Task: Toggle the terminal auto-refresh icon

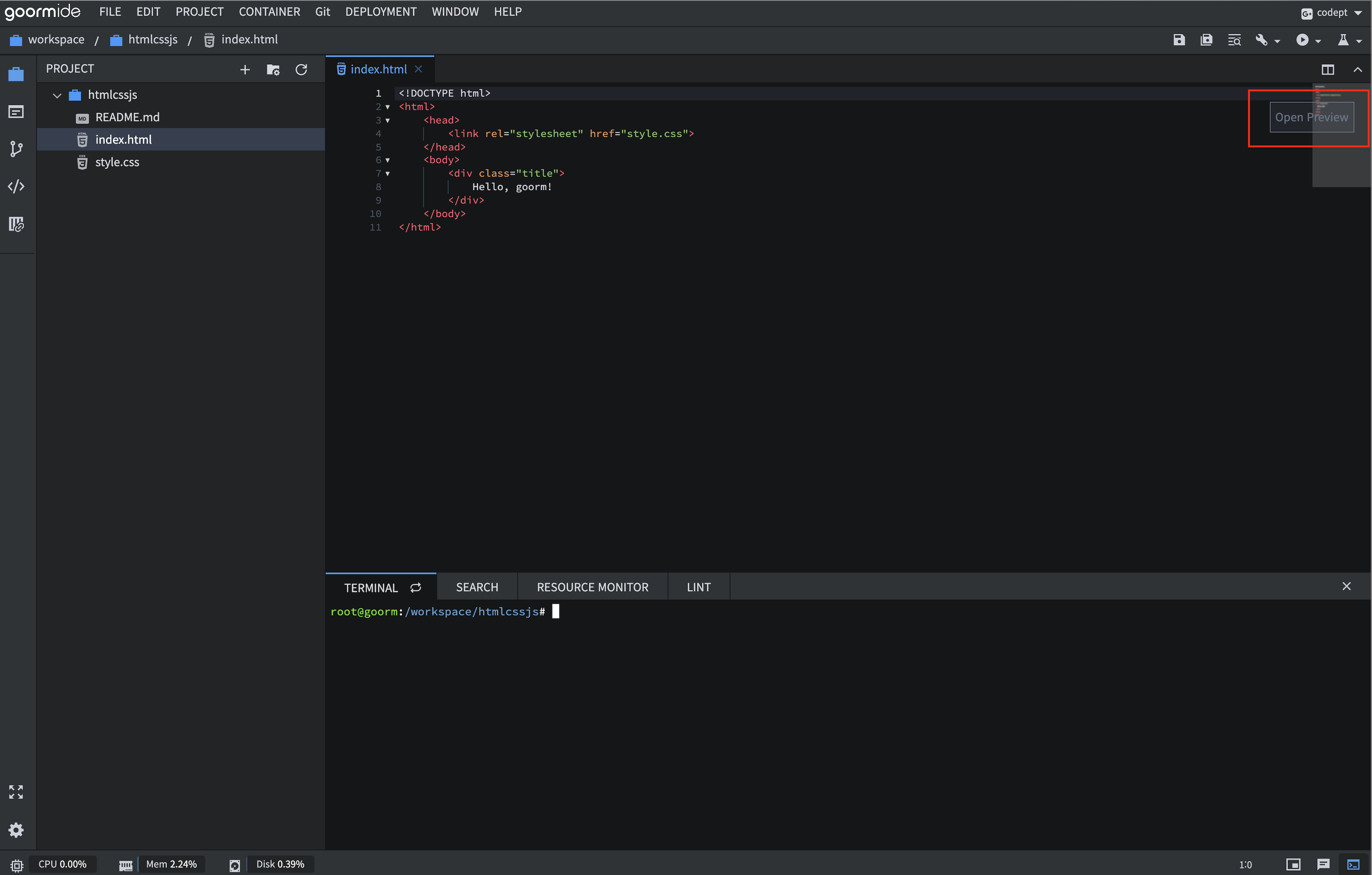Action: click(x=415, y=587)
